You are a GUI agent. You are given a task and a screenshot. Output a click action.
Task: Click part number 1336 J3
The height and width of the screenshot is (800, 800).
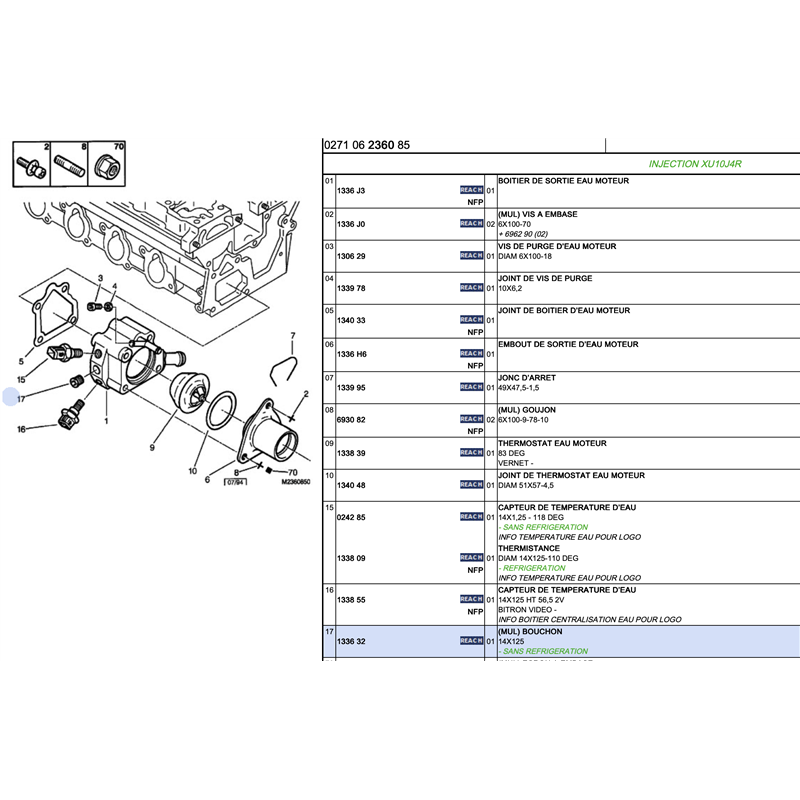coord(351,191)
